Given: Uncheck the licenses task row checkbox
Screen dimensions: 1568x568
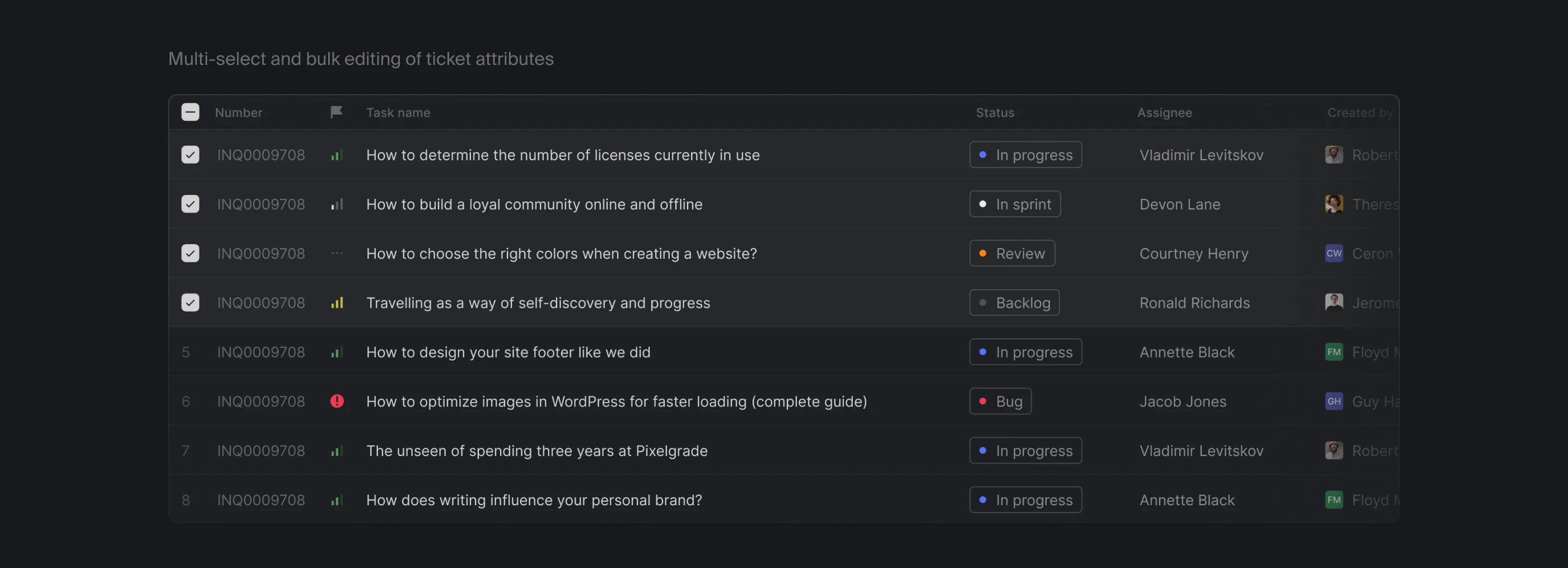Looking at the screenshot, I should click(190, 155).
